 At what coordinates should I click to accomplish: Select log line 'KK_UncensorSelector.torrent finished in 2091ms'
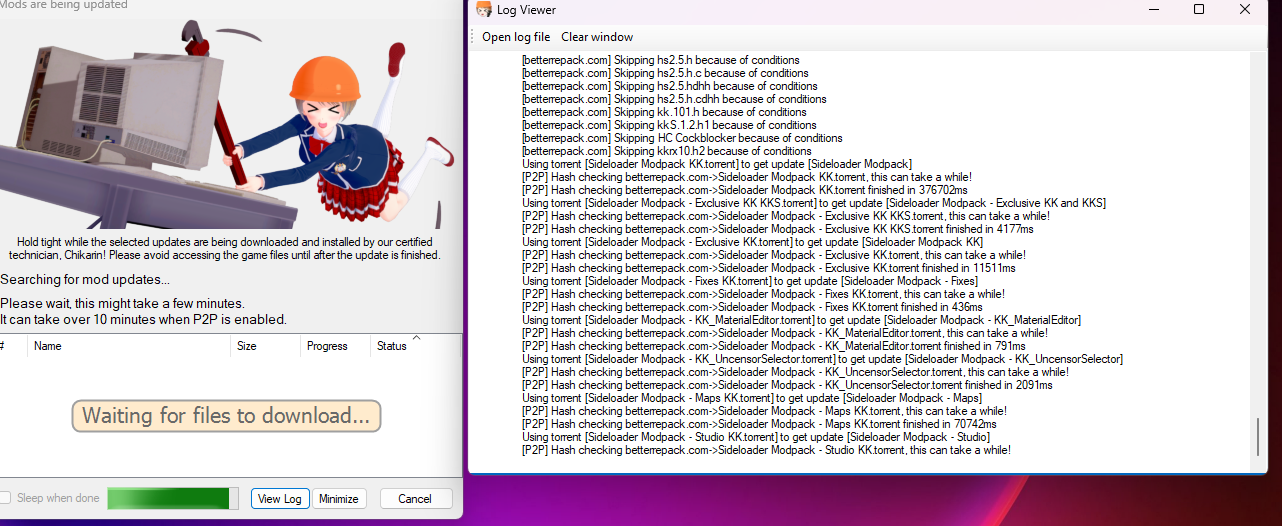click(787, 385)
